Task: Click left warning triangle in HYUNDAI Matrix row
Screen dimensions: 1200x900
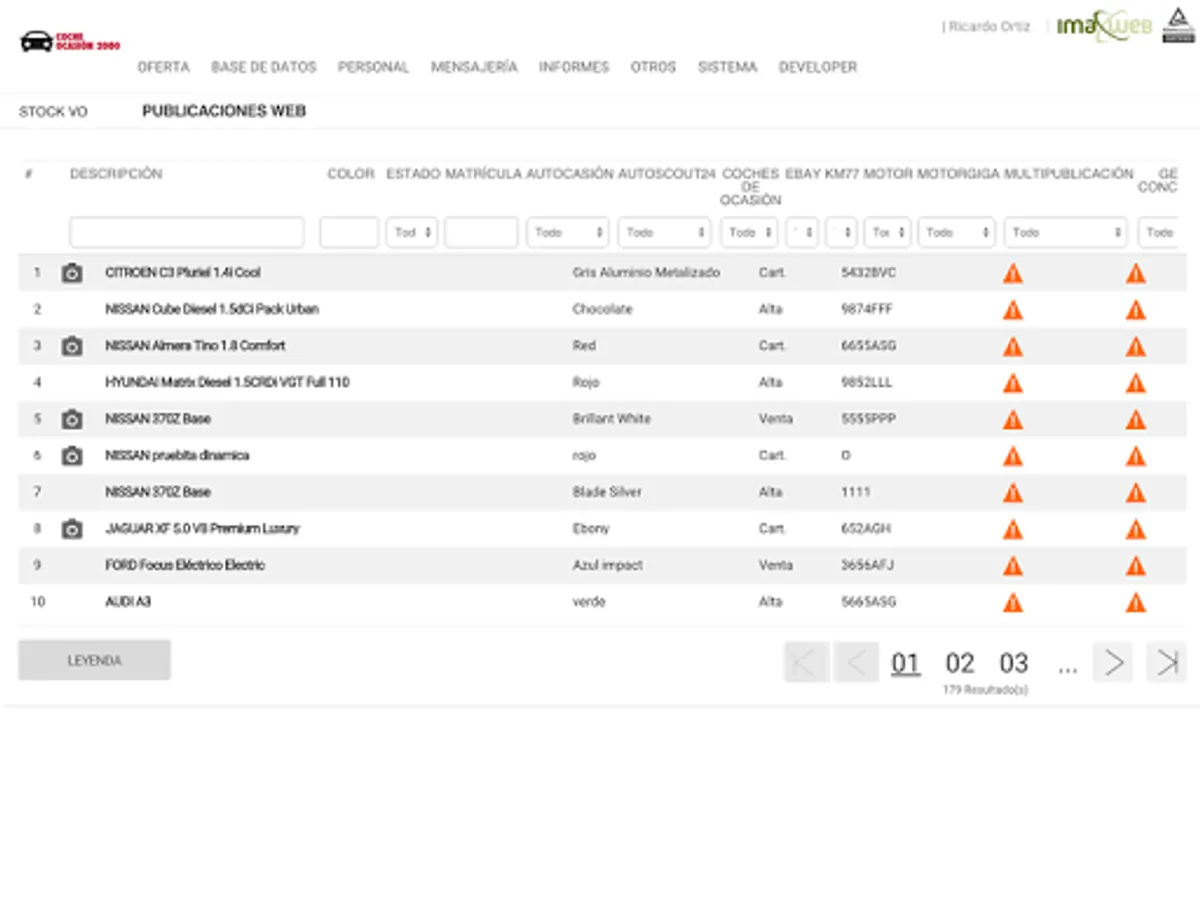Action: [x=1013, y=383]
